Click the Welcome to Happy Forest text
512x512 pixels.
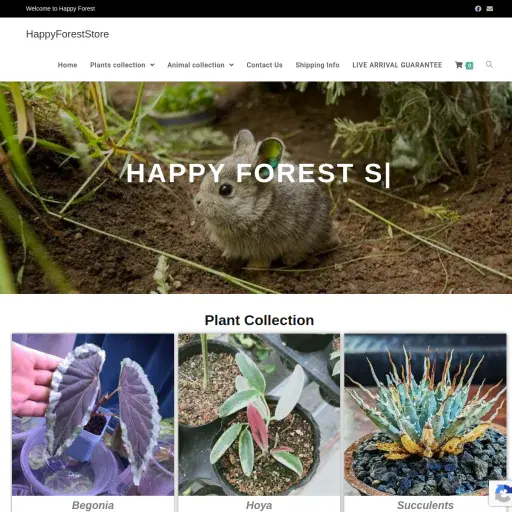(60, 9)
